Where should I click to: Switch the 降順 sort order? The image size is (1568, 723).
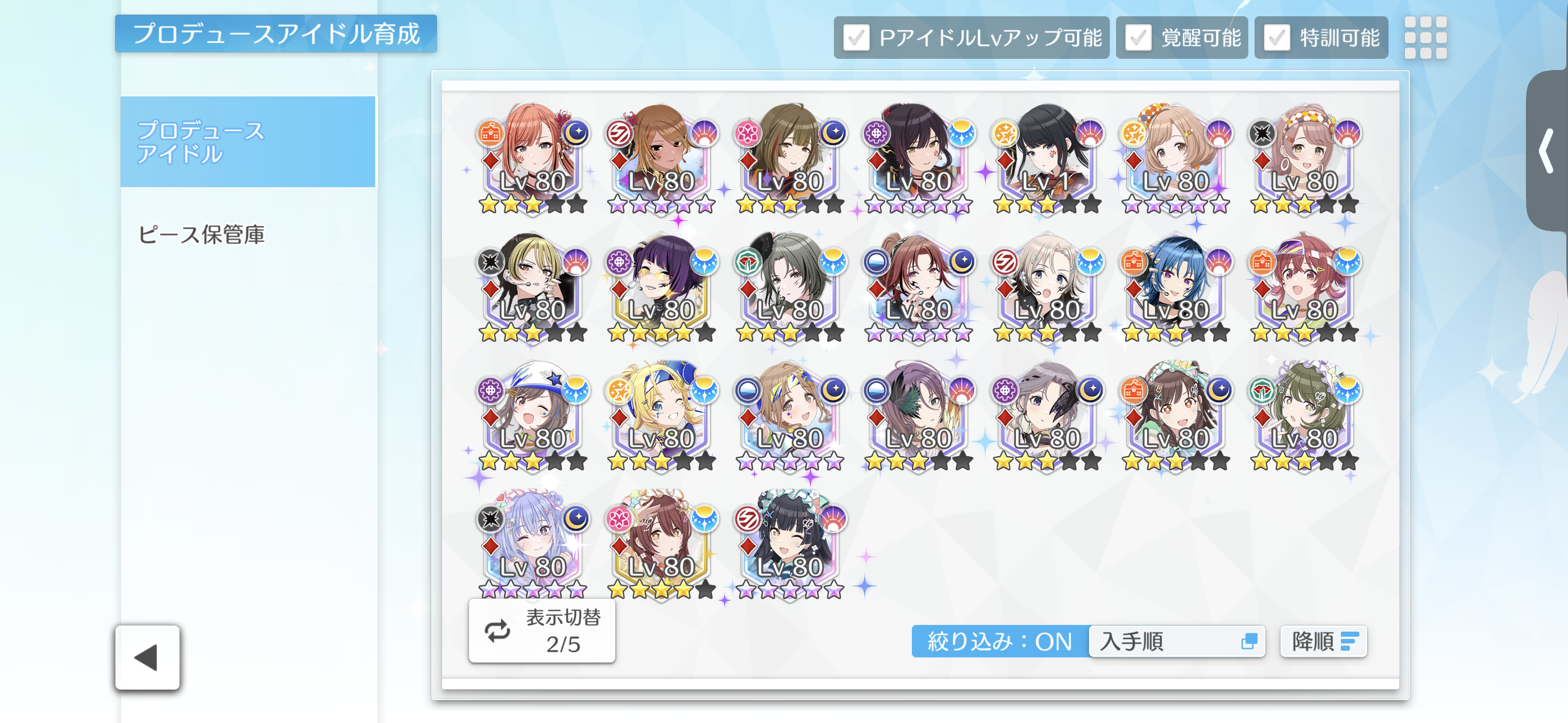[x=1323, y=641]
